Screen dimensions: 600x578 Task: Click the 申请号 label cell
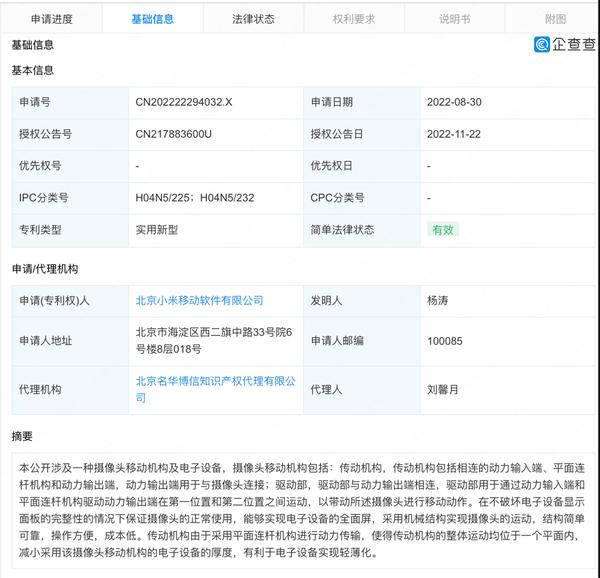[70, 103]
